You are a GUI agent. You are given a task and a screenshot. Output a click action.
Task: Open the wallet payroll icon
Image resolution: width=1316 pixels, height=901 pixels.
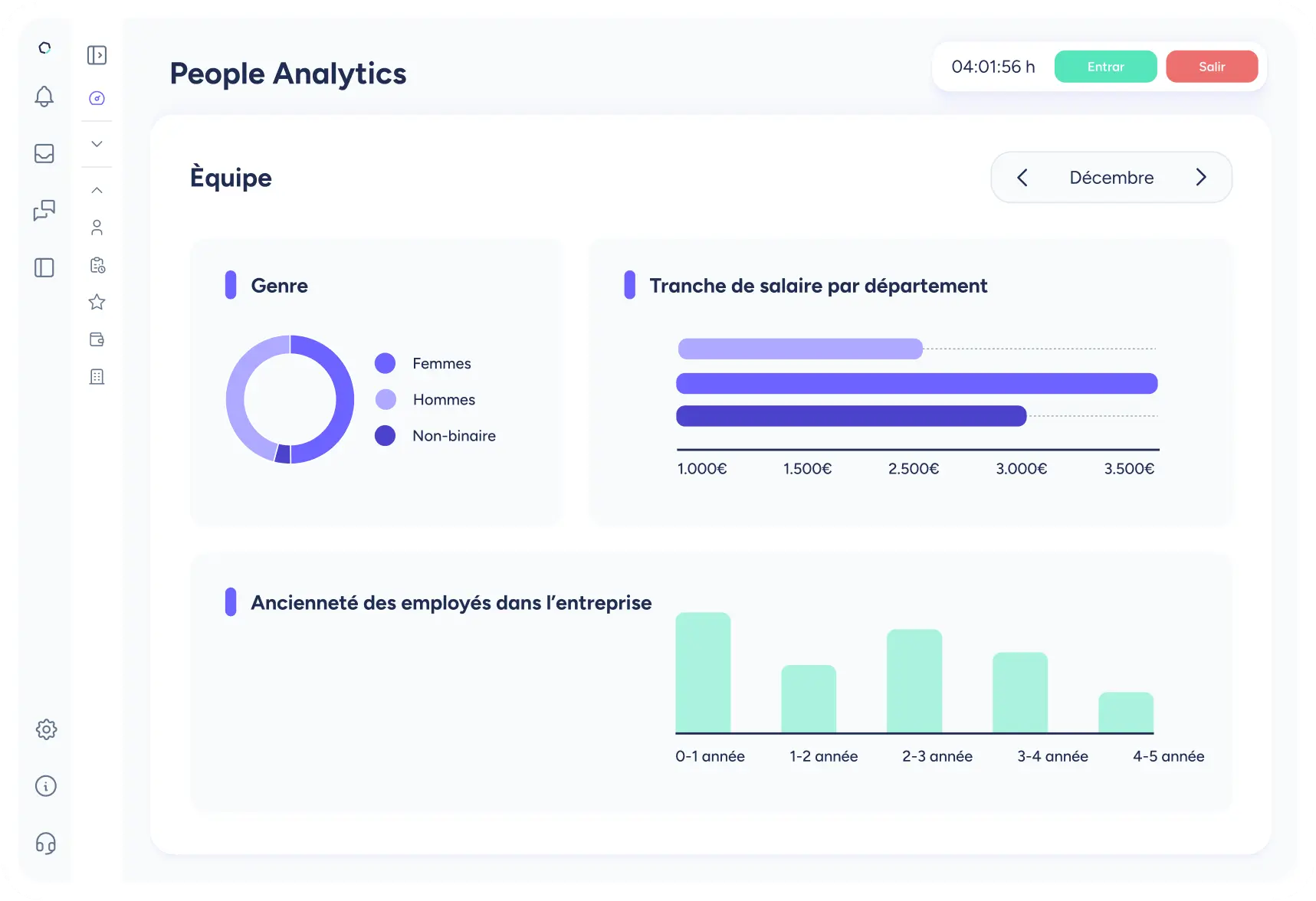(x=97, y=339)
